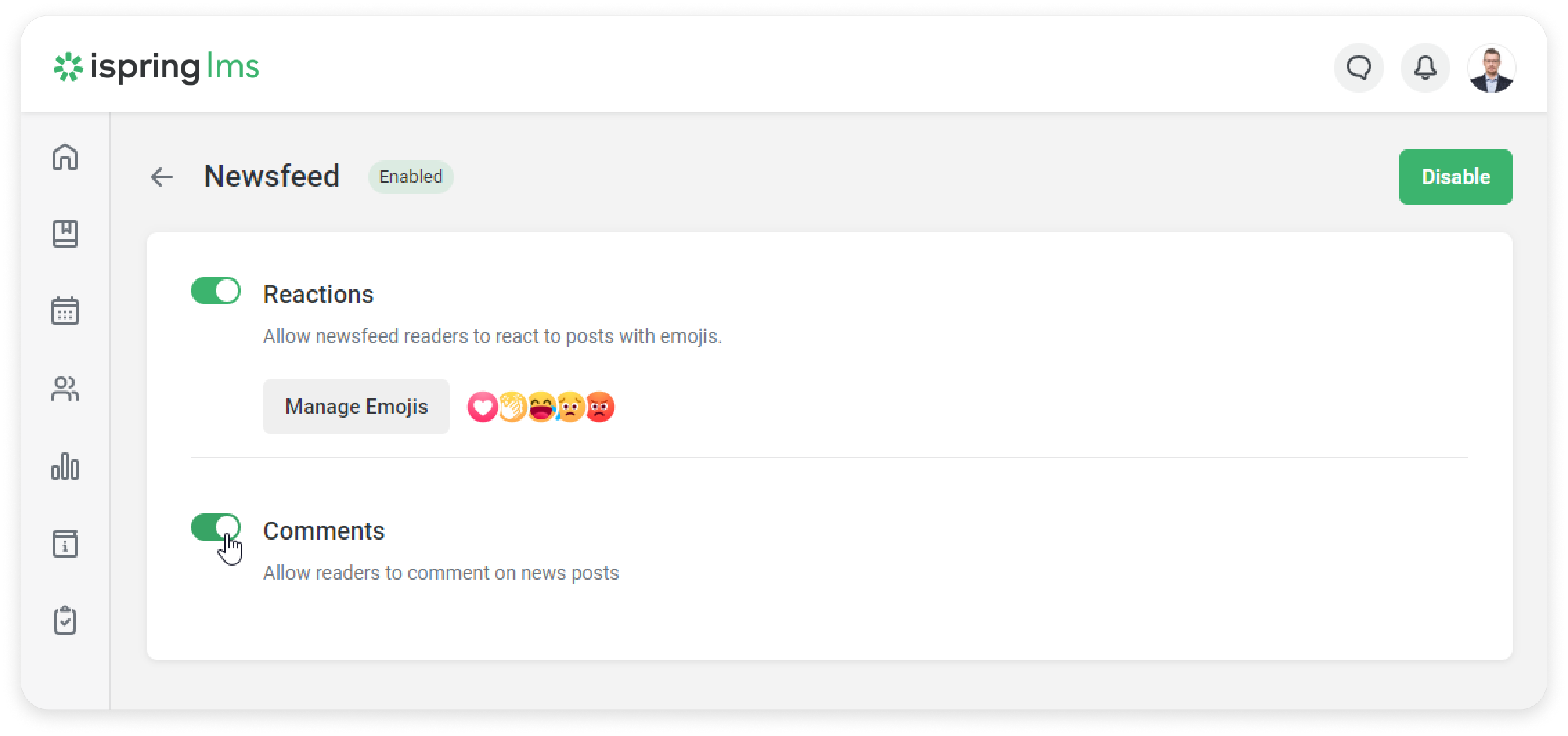Go back using the left arrow
The height and width of the screenshot is (736, 1568).
click(x=162, y=177)
